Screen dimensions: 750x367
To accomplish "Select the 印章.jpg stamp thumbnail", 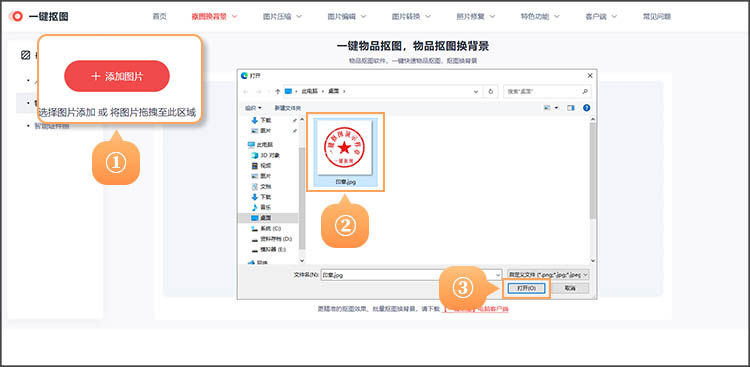I will pyautogui.click(x=345, y=152).
